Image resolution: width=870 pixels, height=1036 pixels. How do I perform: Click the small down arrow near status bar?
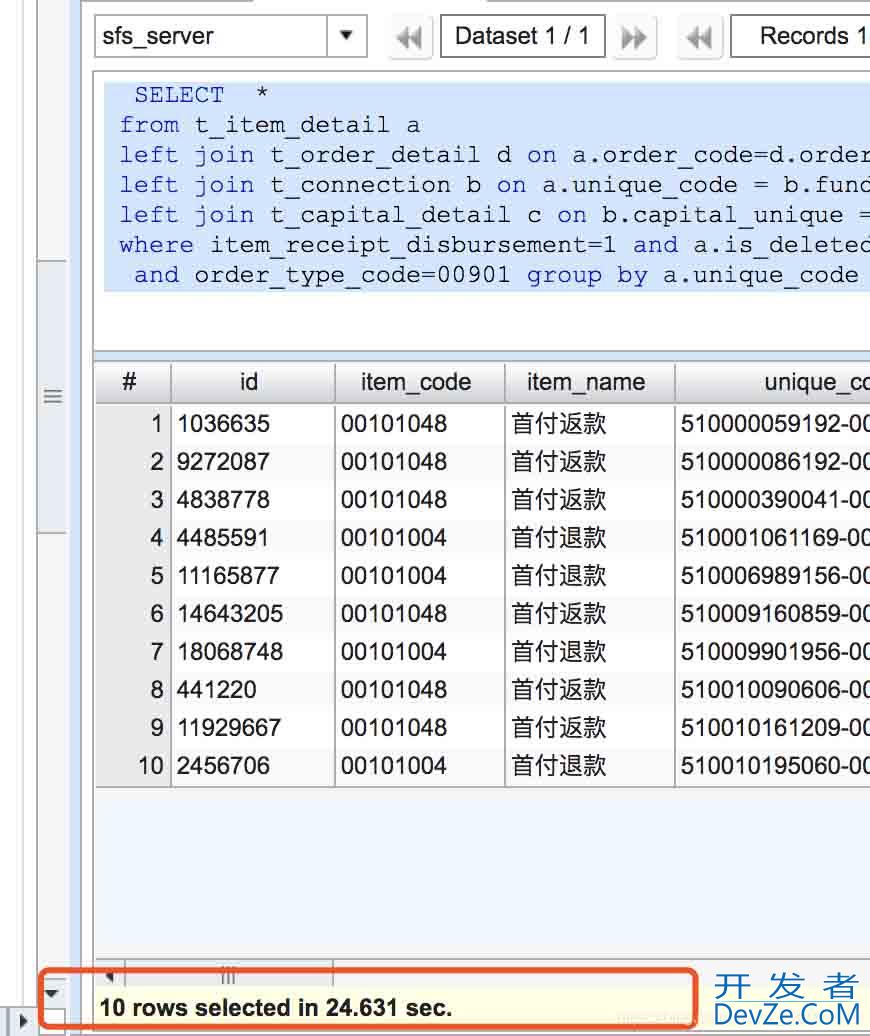tap(52, 993)
